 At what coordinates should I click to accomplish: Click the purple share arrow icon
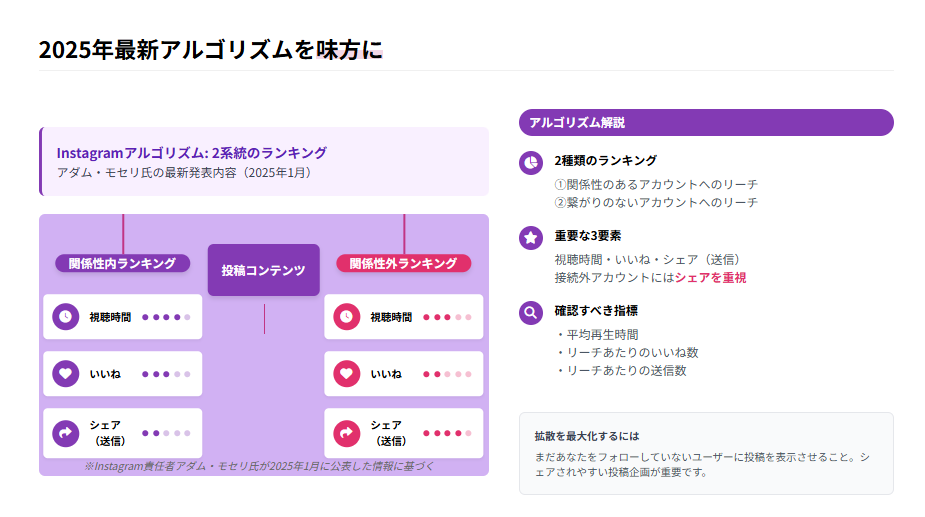[65, 433]
